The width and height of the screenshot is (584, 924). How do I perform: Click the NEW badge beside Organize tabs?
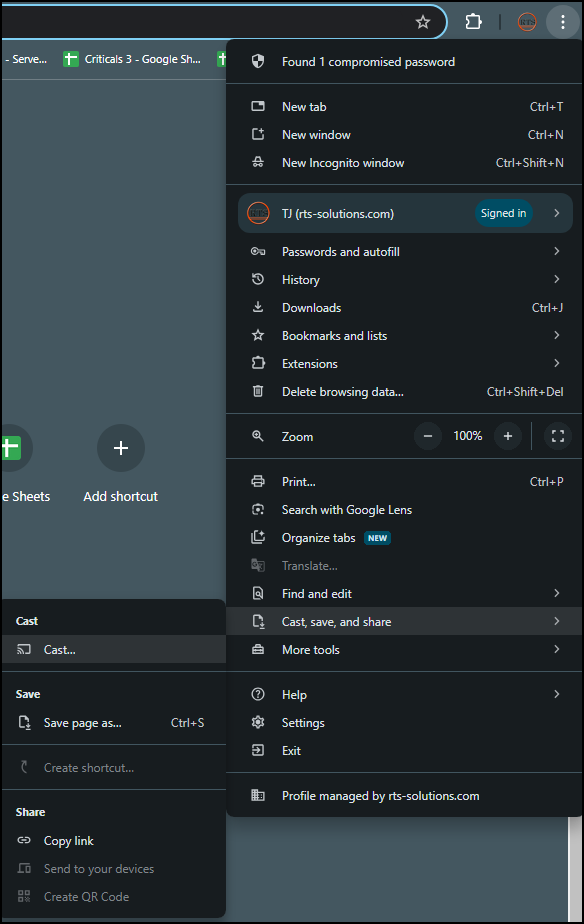coord(377,538)
